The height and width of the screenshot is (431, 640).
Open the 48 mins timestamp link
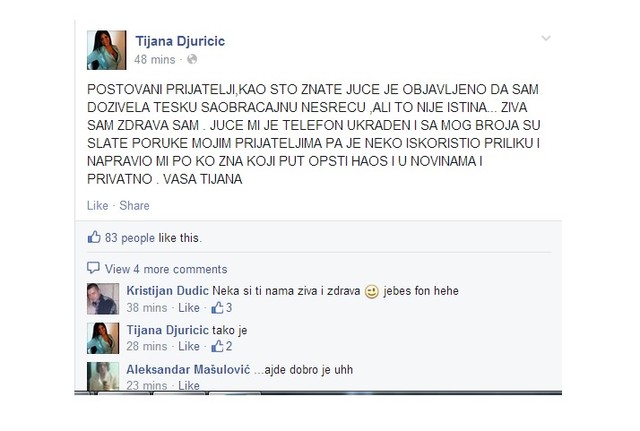(154, 60)
